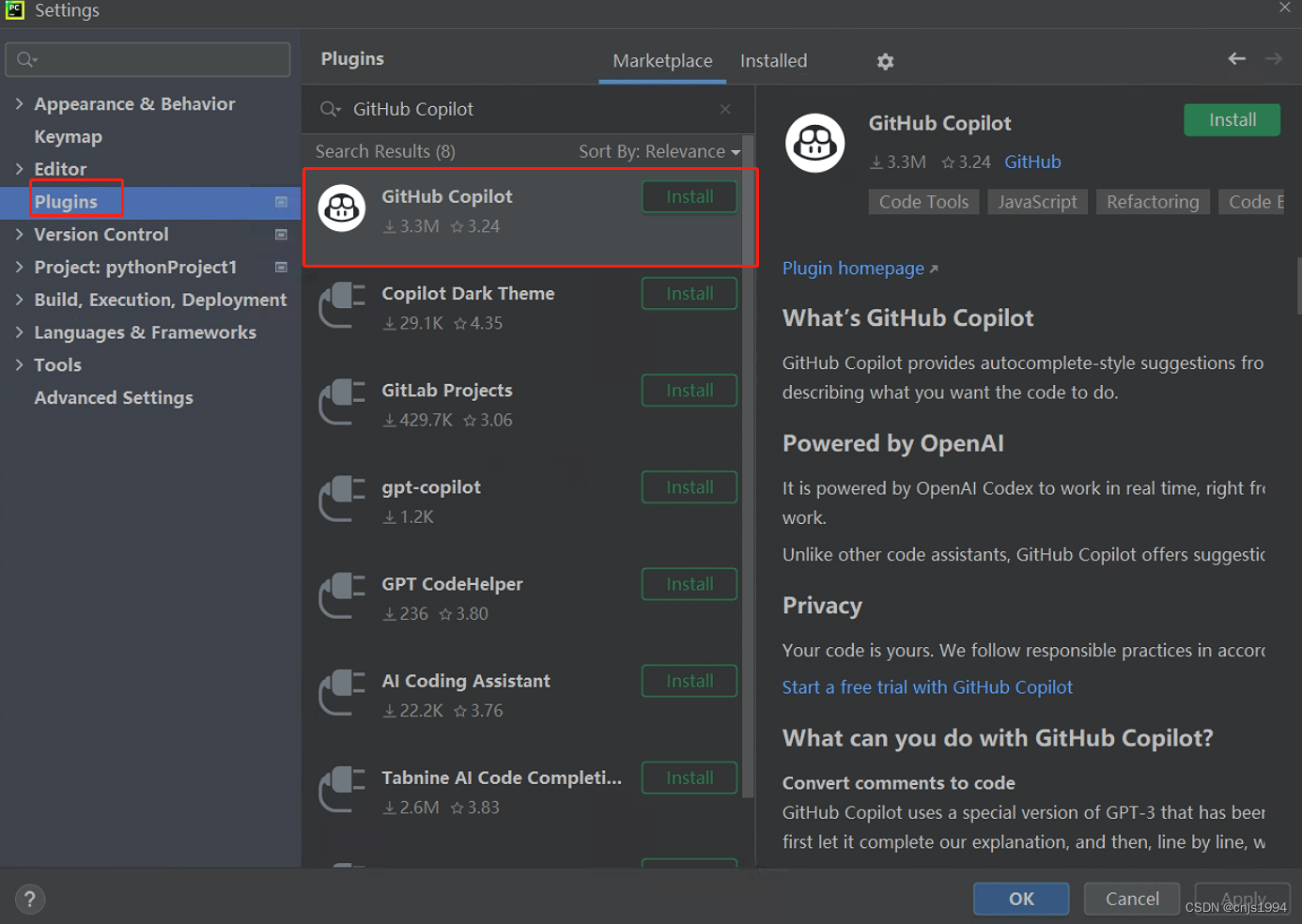Expand Project: pythonProject1 node
The image size is (1302, 924).
(19, 267)
